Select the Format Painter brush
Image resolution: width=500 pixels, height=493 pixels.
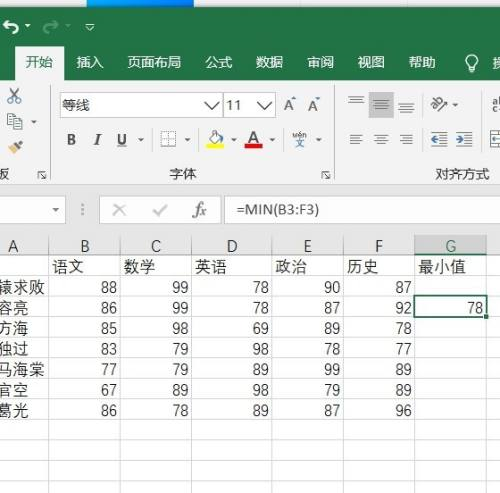point(15,147)
